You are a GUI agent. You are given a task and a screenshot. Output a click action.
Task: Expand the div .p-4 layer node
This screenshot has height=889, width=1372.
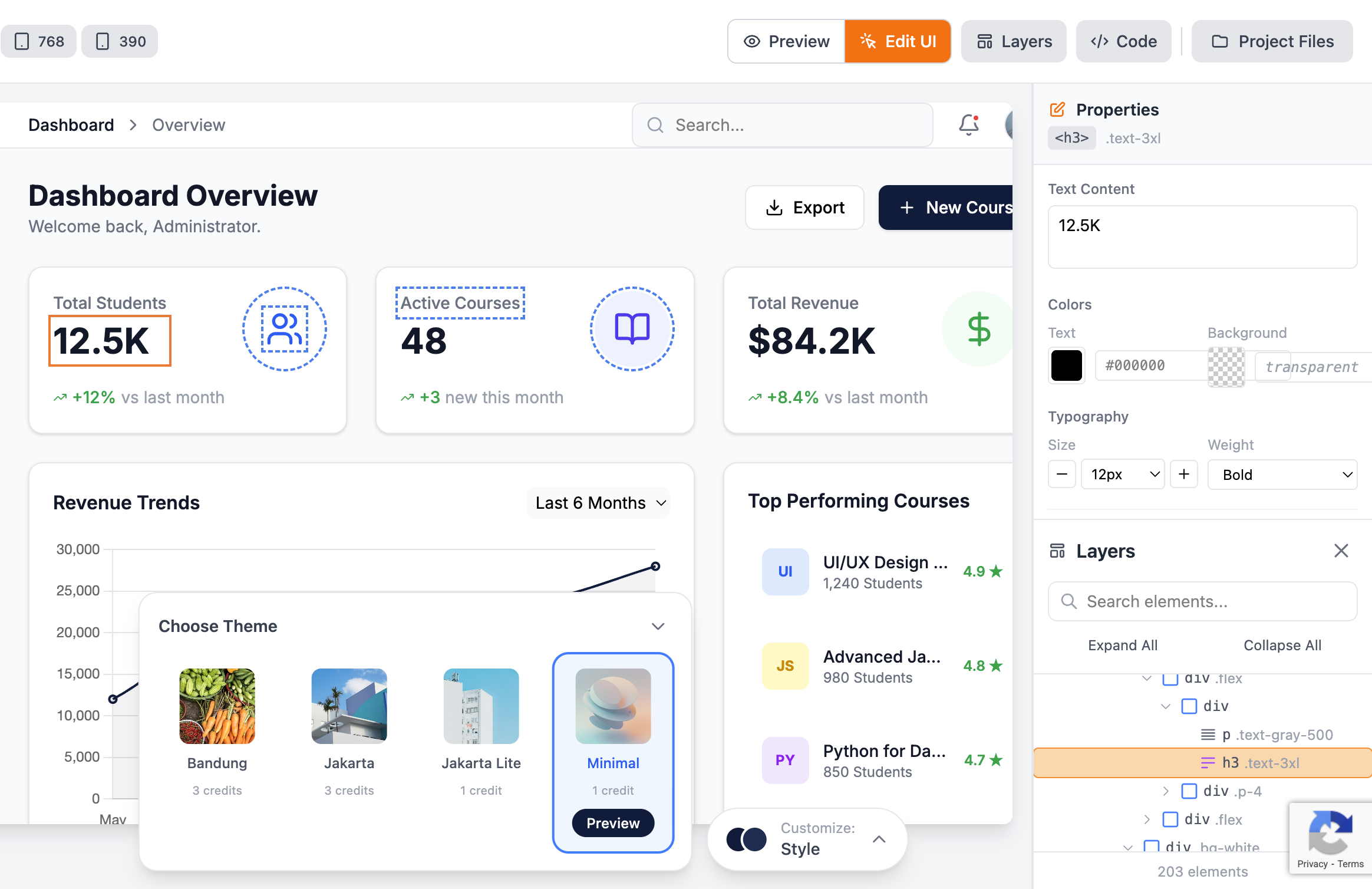pos(1165,791)
